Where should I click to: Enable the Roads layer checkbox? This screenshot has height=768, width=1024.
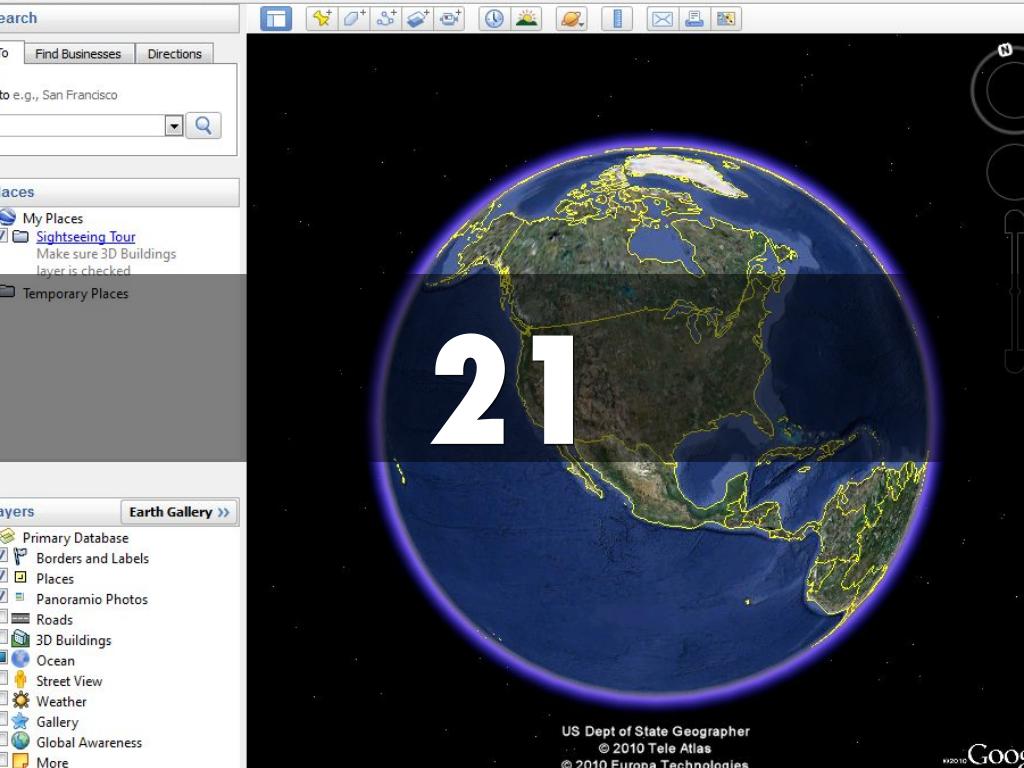3,619
